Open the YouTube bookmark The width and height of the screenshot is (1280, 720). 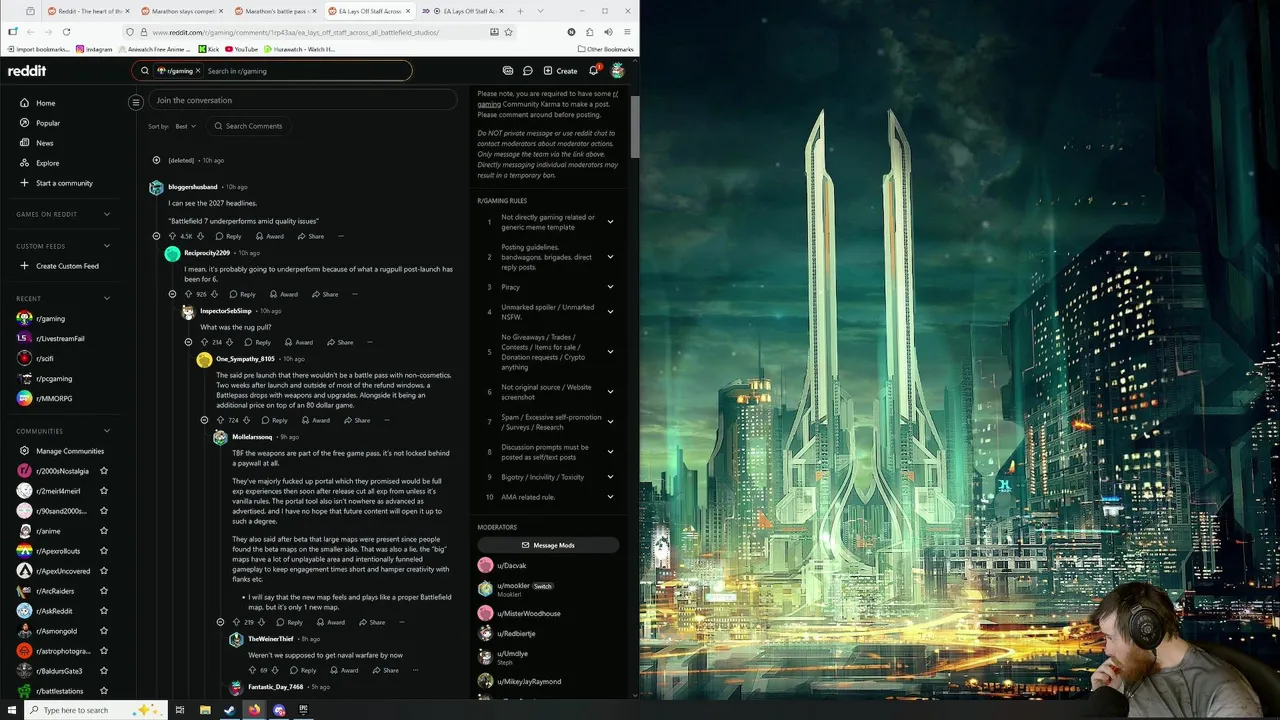(x=240, y=49)
